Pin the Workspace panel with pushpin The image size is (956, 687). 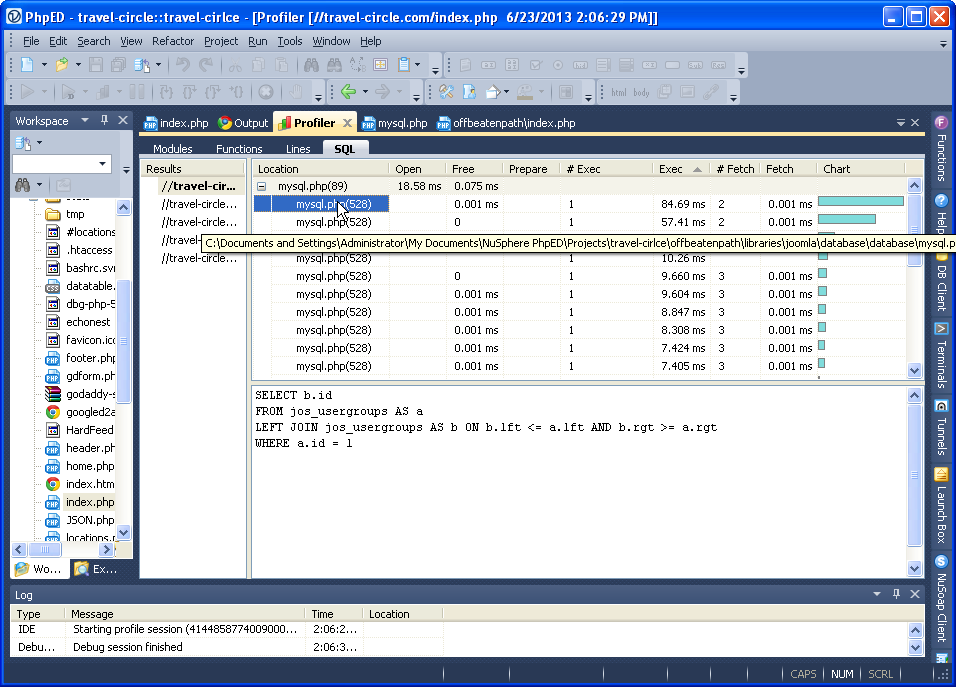coord(104,121)
